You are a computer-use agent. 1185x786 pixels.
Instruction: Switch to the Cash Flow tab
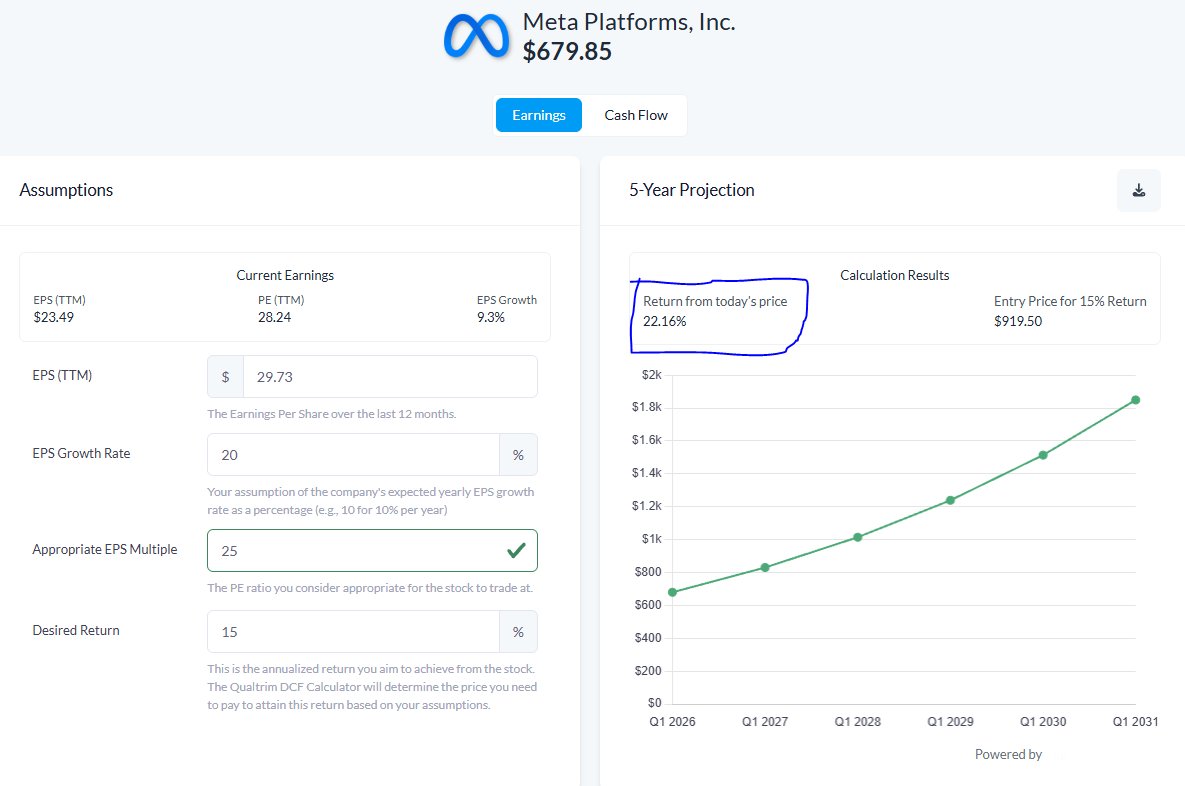tap(636, 115)
